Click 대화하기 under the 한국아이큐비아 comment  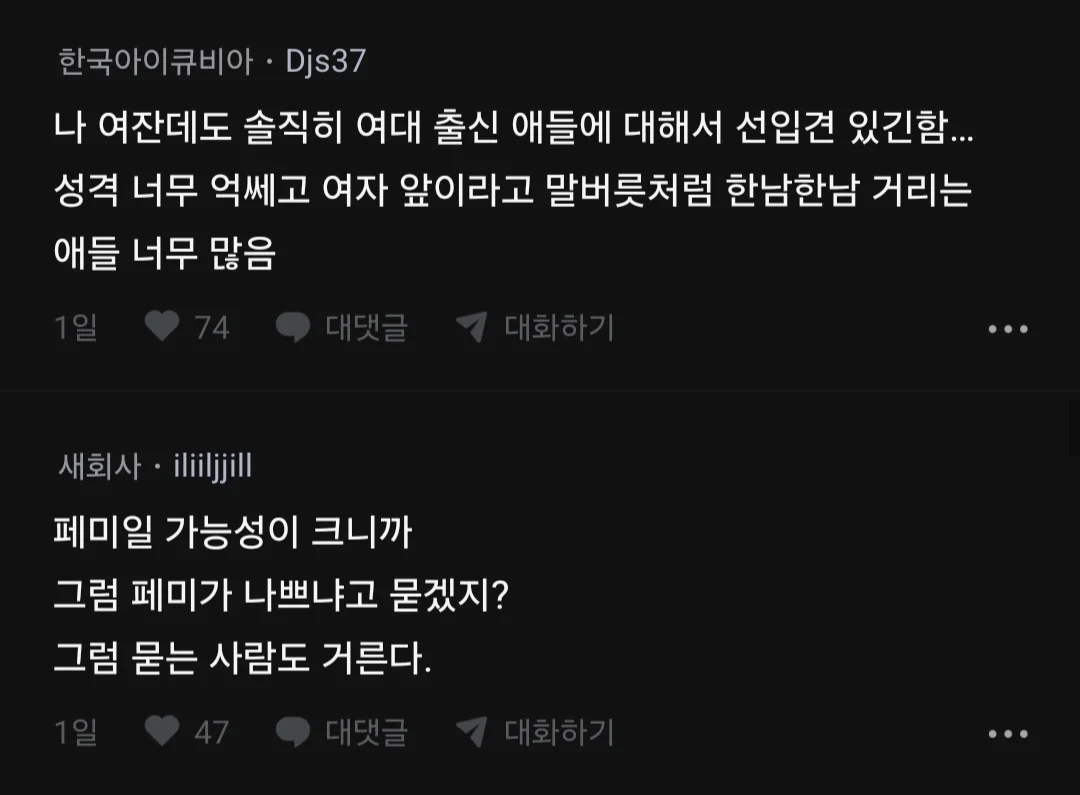click(x=559, y=327)
